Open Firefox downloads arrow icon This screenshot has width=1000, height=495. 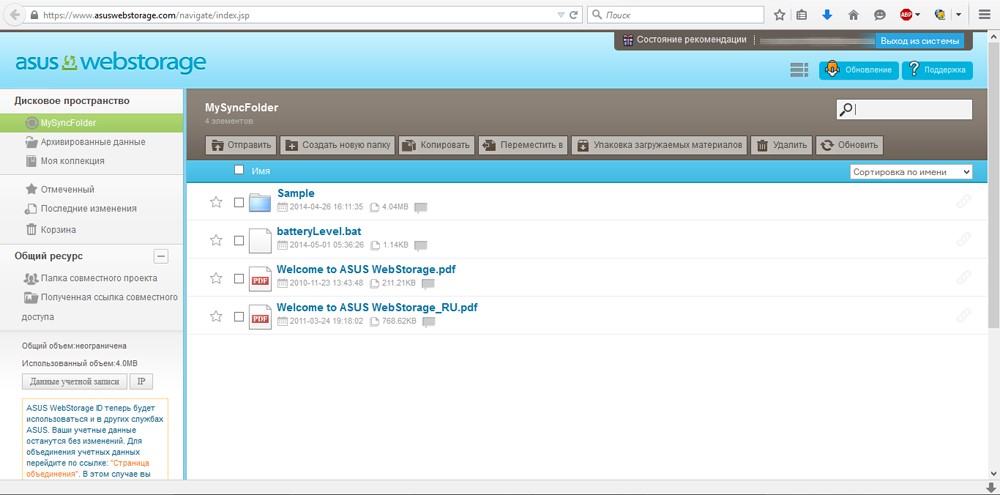pyautogui.click(x=827, y=15)
